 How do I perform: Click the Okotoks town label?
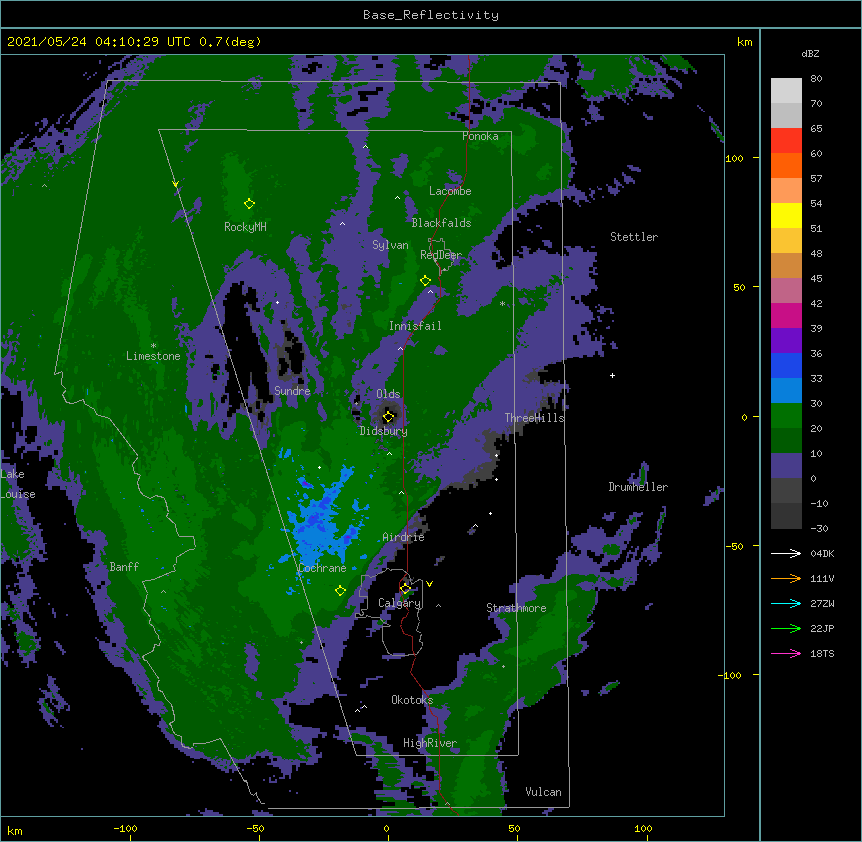(412, 700)
